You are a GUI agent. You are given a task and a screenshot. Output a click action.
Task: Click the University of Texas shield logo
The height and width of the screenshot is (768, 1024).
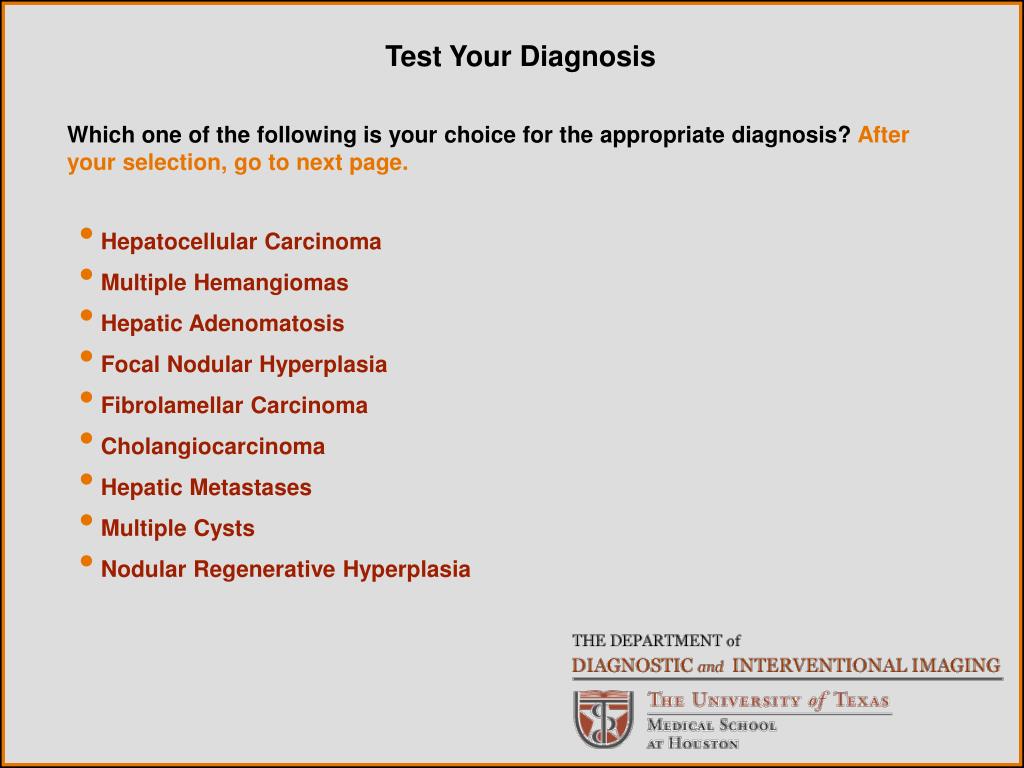click(603, 719)
